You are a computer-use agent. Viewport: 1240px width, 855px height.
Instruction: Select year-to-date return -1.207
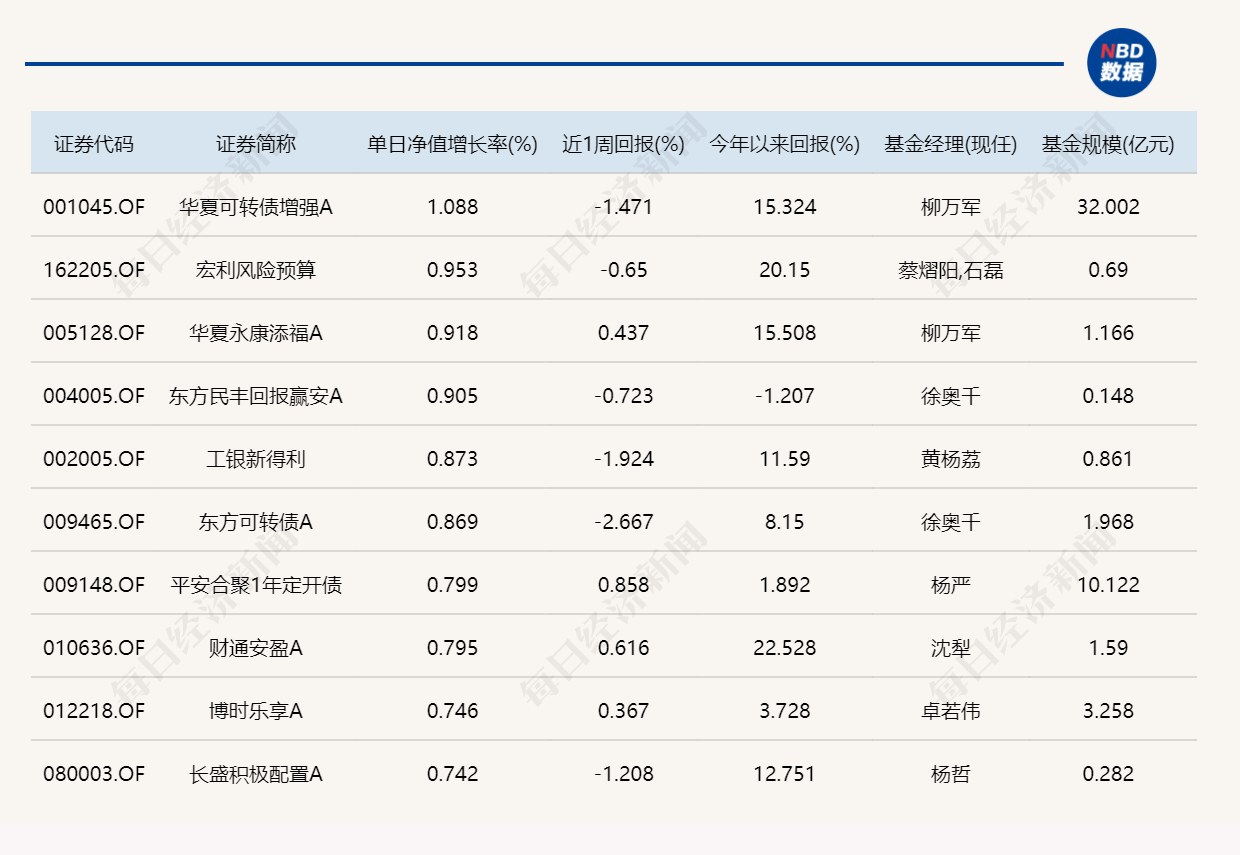tap(785, 396)
